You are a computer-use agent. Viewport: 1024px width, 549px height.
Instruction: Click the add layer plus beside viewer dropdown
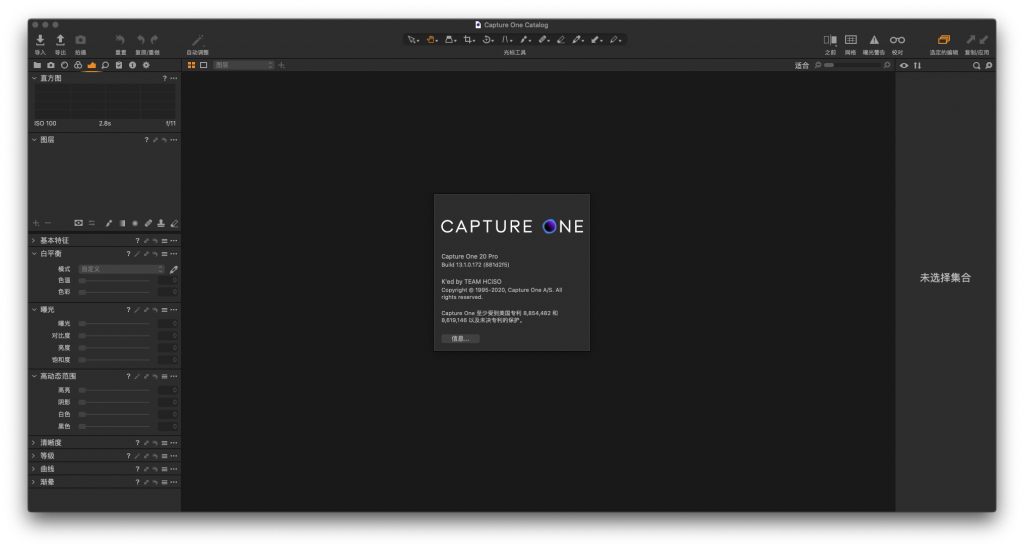tap(281, 65)
